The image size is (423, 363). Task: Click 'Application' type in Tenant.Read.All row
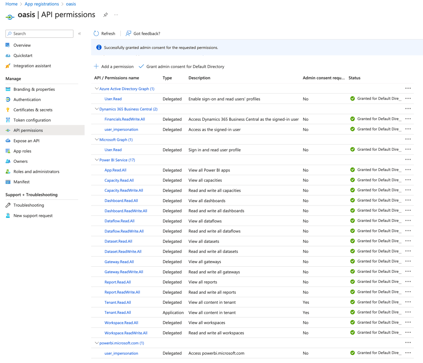[x=173, y=312]
